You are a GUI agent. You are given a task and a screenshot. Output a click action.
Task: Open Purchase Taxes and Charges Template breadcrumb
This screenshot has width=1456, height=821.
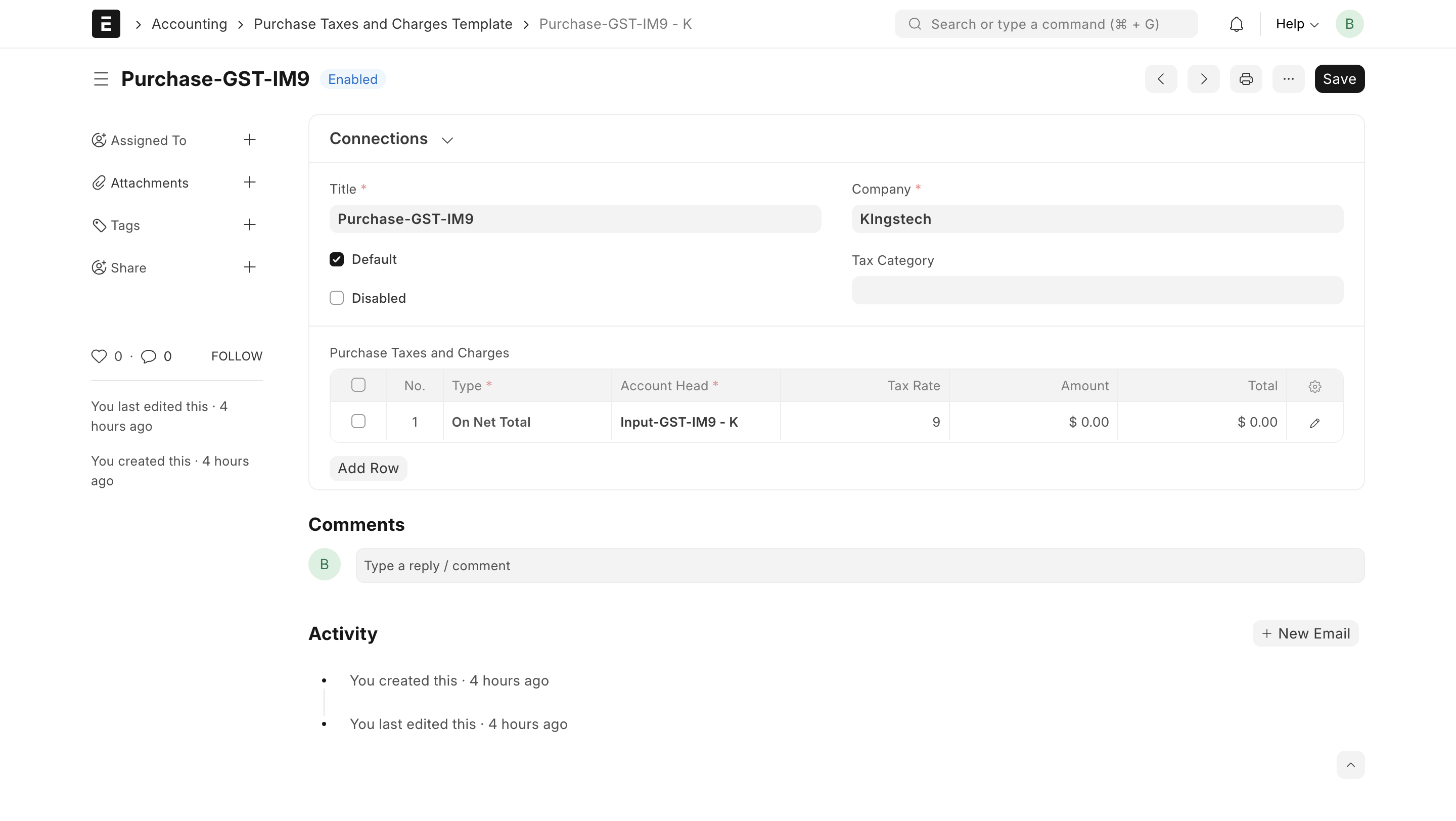383,24
